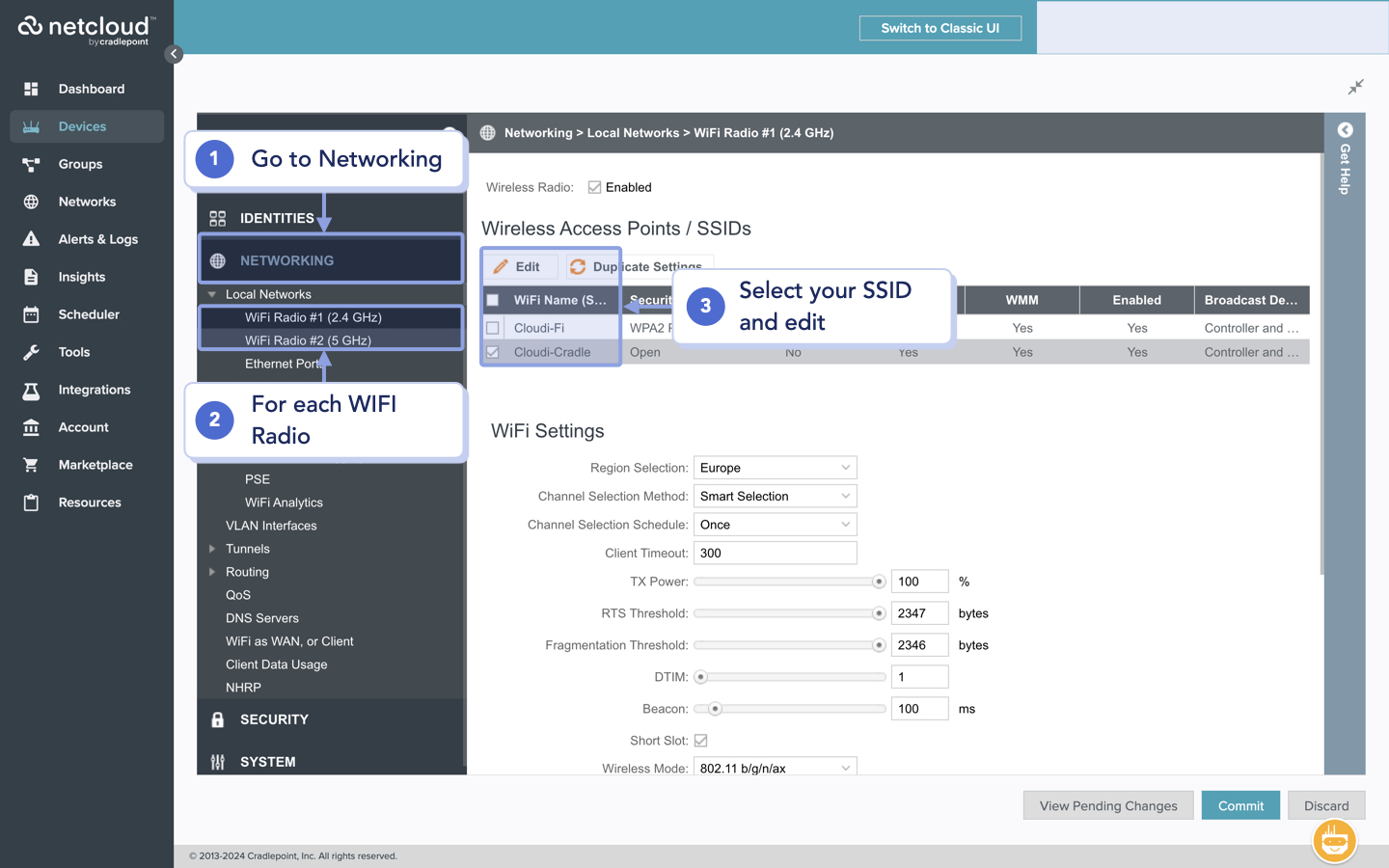Click the Alerts & Logs warning icon

click(x=31, y=239)
